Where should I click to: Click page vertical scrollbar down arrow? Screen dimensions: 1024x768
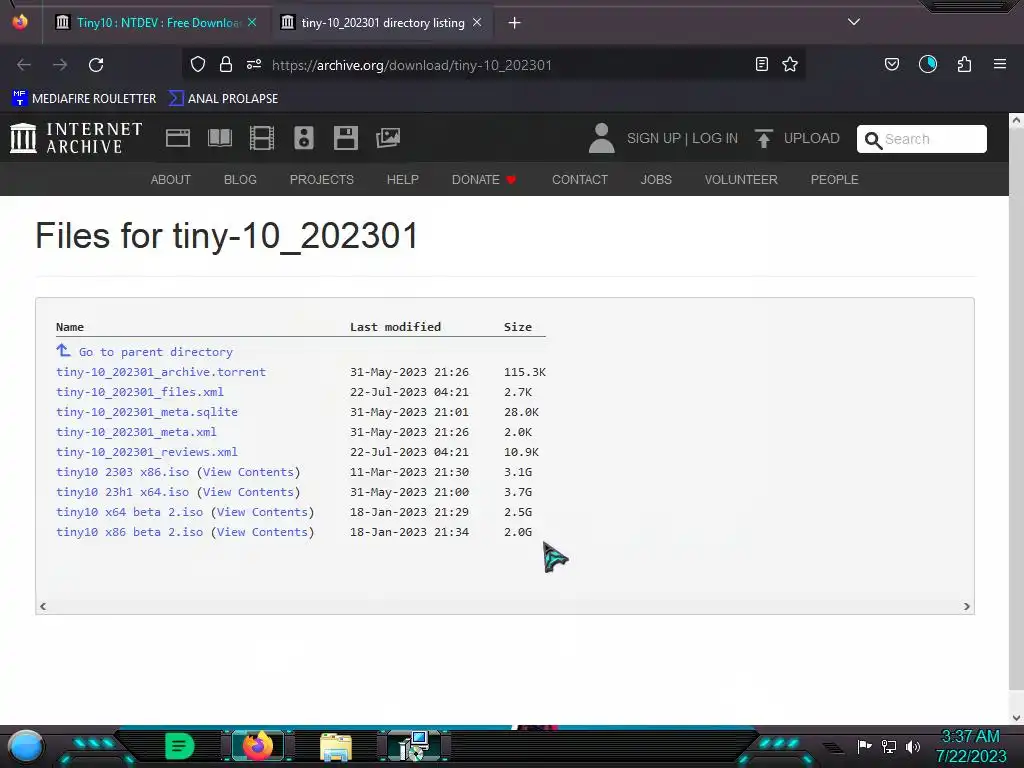1016,718
